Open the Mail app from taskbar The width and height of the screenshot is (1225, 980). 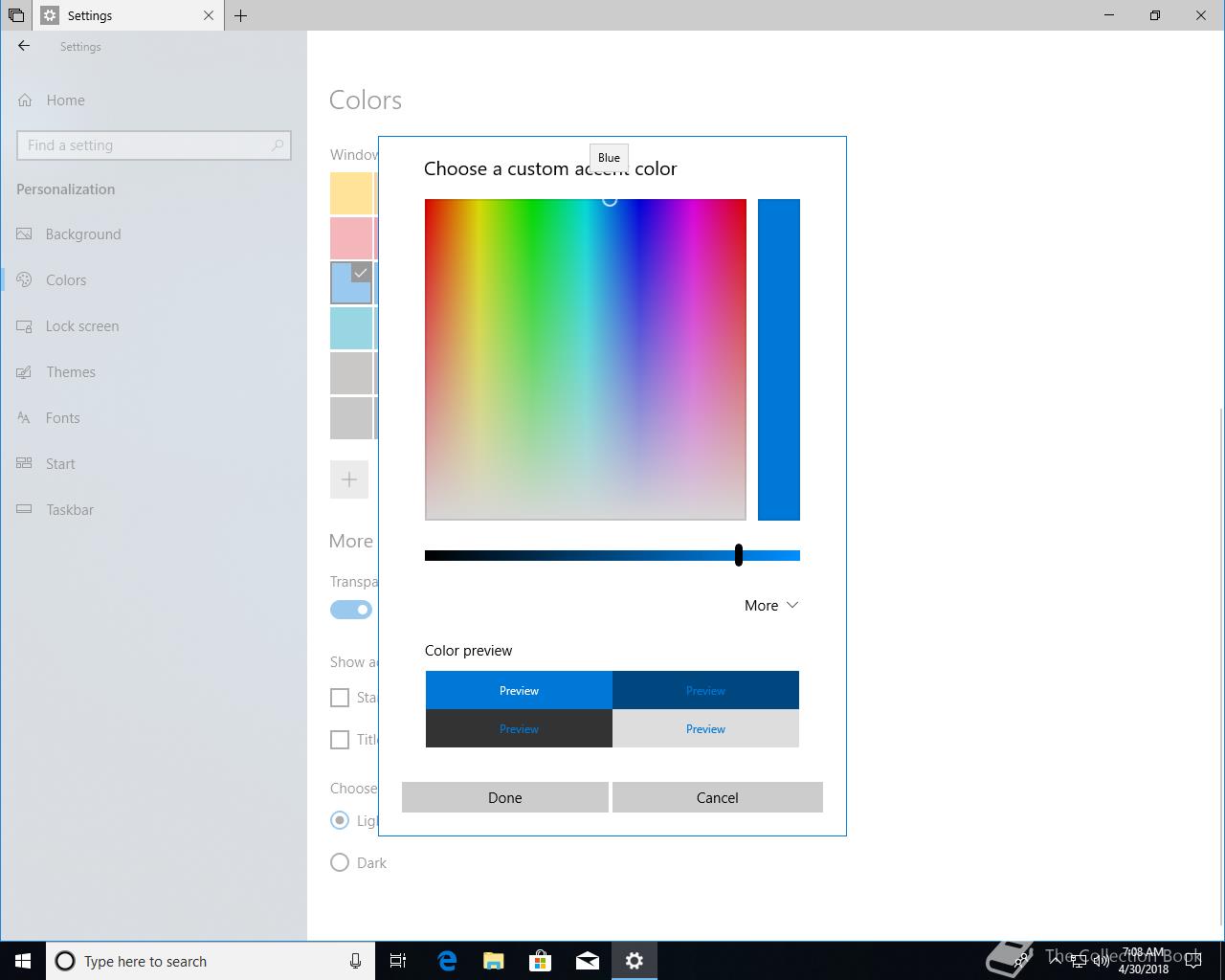(x=588, y=961)
